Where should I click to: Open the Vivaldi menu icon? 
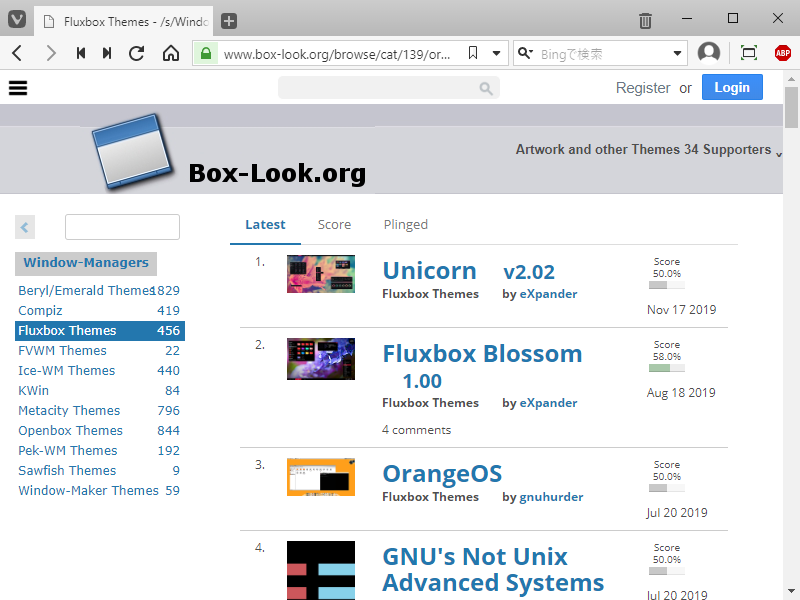tap(17, 20)
